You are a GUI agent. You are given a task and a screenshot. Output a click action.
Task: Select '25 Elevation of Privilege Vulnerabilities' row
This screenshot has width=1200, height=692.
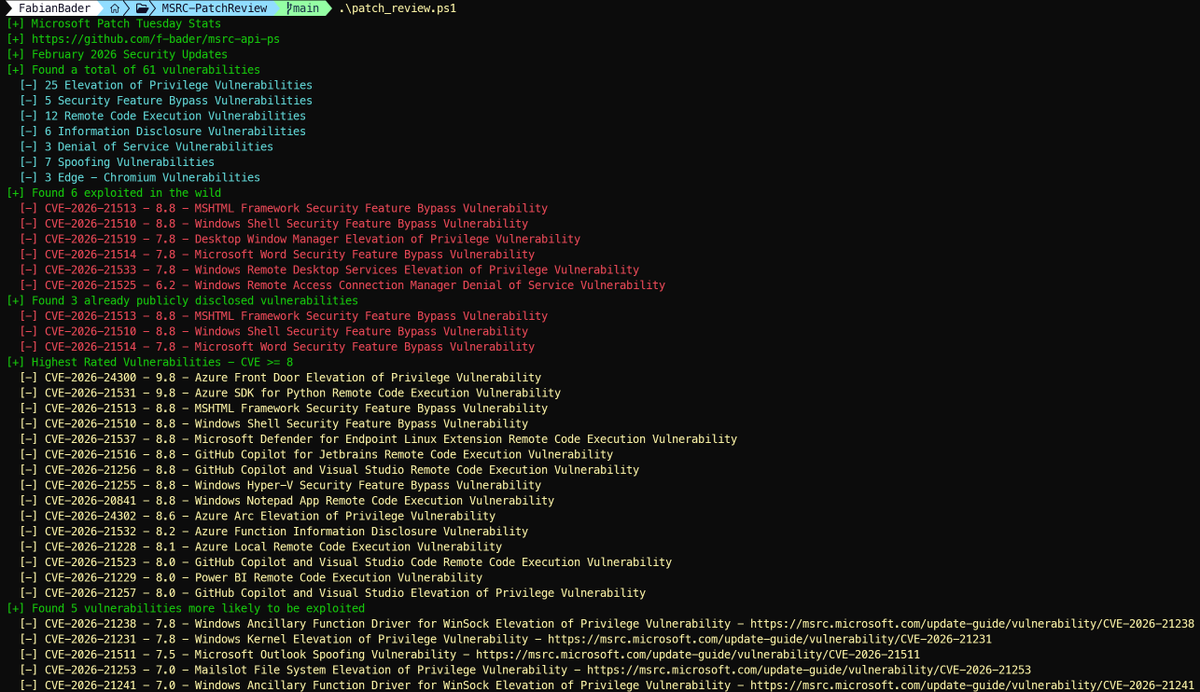point(166,85)
